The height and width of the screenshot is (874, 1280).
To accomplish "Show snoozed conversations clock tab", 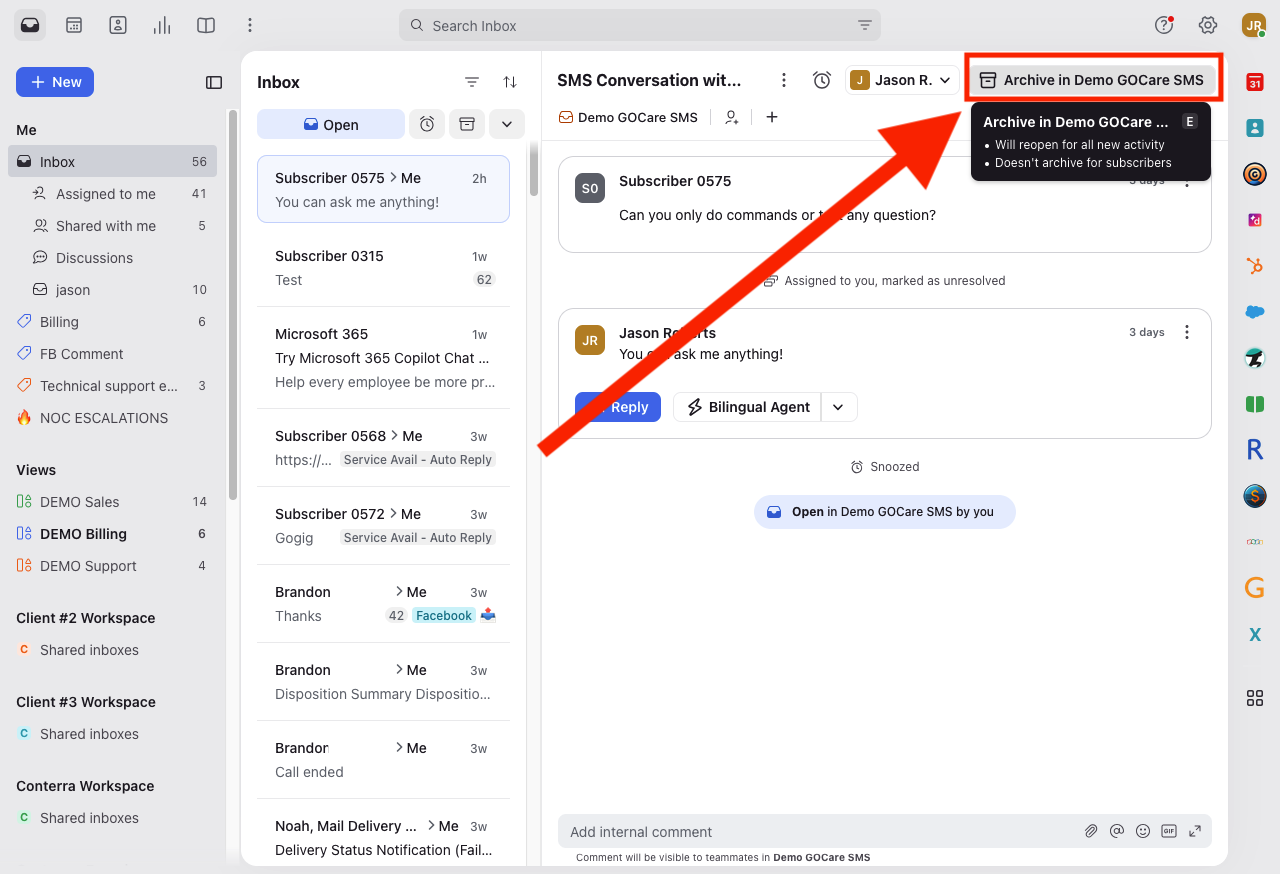I will coord(427,124).
